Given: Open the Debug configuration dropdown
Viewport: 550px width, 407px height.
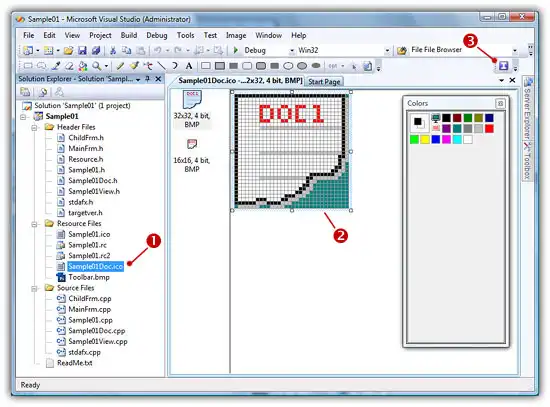Looking at the screenshot, I should pos(292,51).
